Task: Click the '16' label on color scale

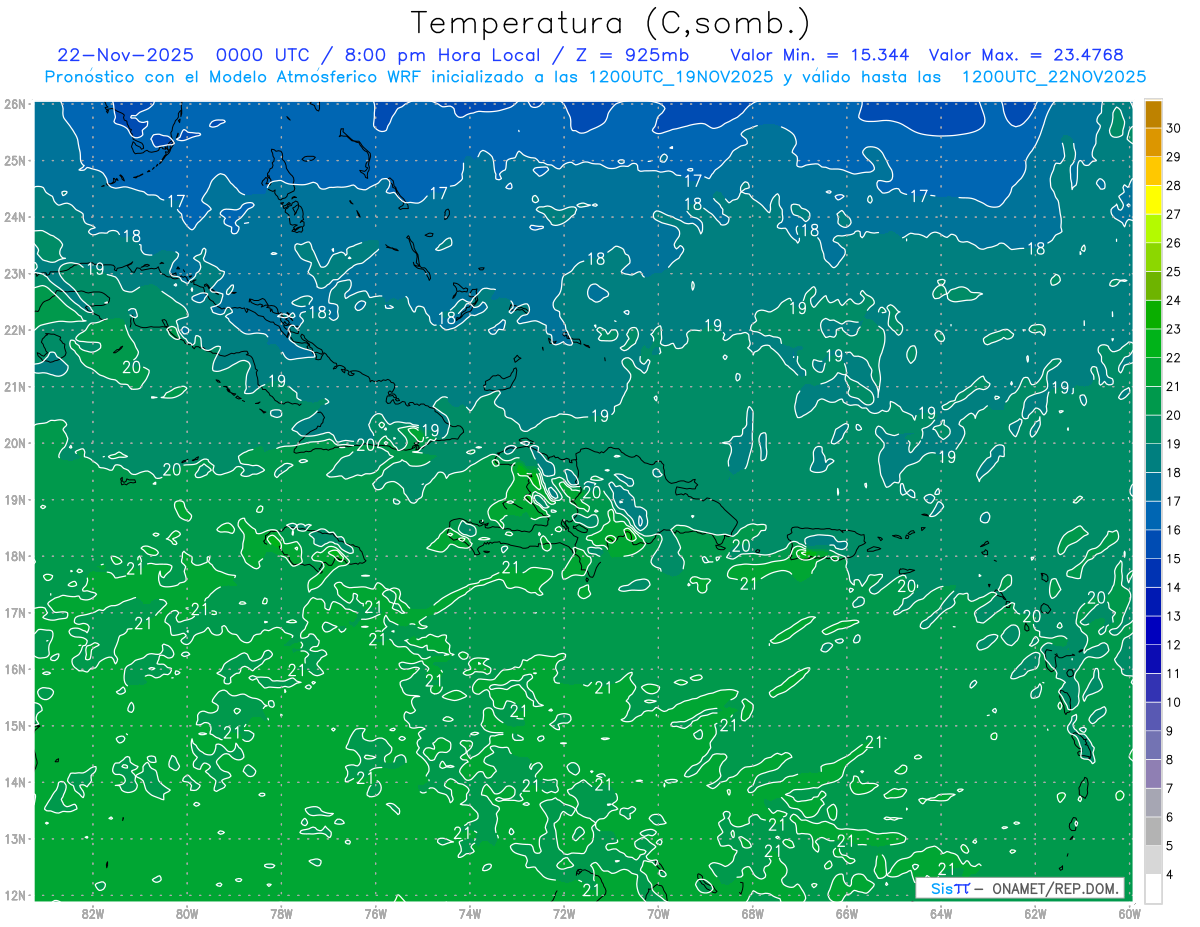Action: point(1174,530)
